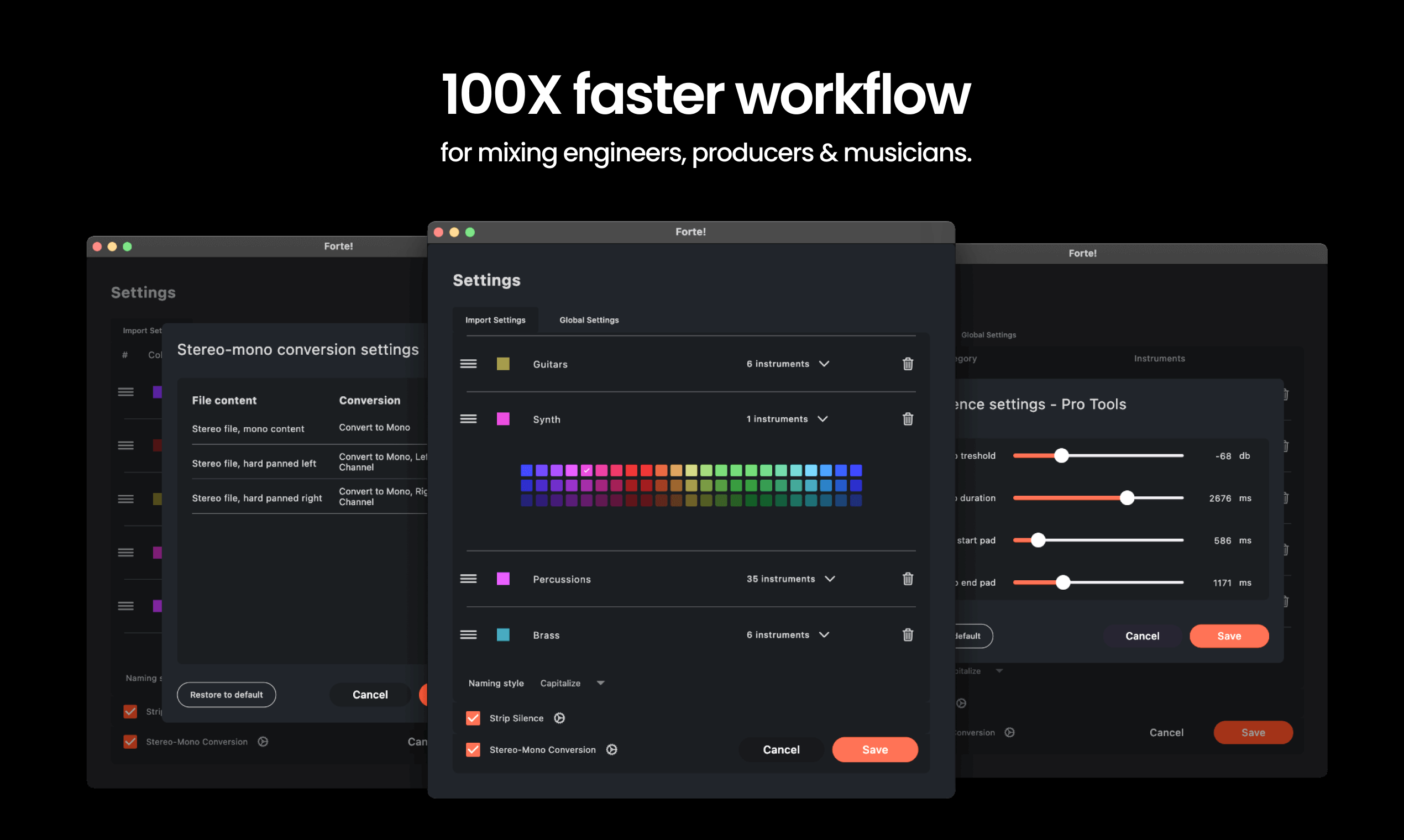
Task: Delete the Guitars category with trash icon
Action: coord(908,364)
